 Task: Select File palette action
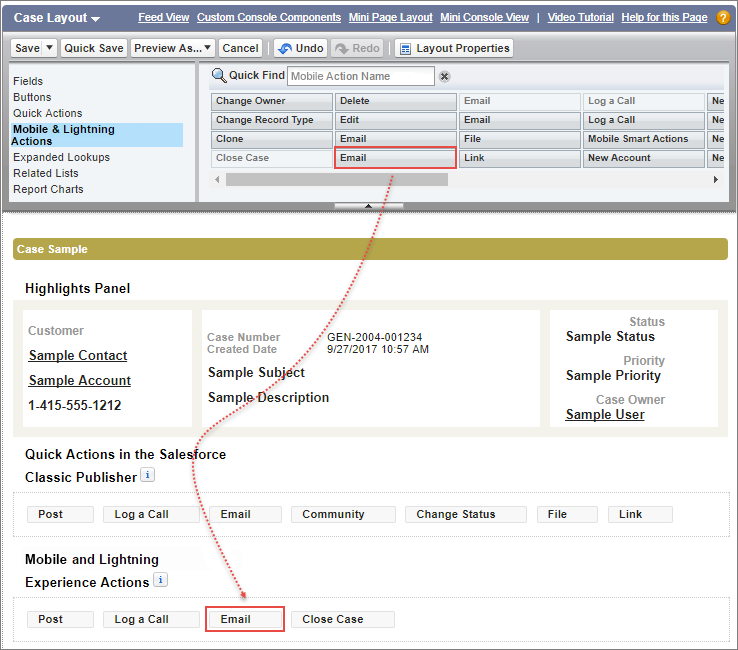pos(520,139)
